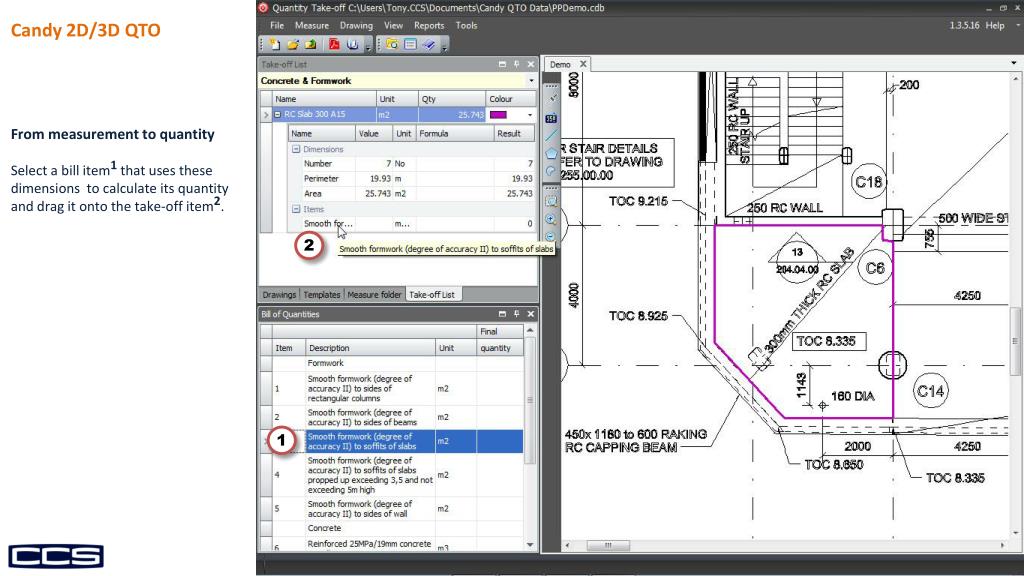1024x576 pixels.
Task: Select the calibrate scale tool icon
Action: pyautogui.click(x=552, y=98)
